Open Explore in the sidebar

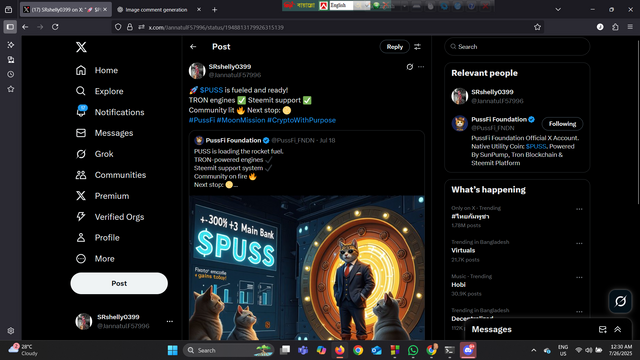(x=99, y=91)
